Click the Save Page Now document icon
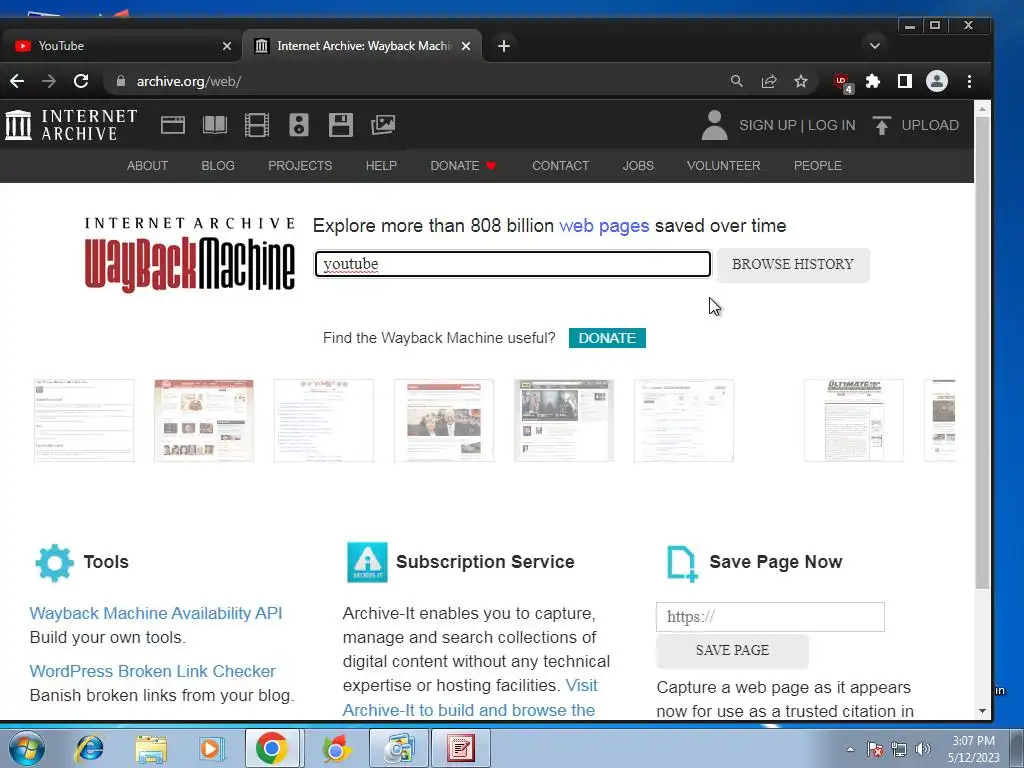 click(682, 563)
